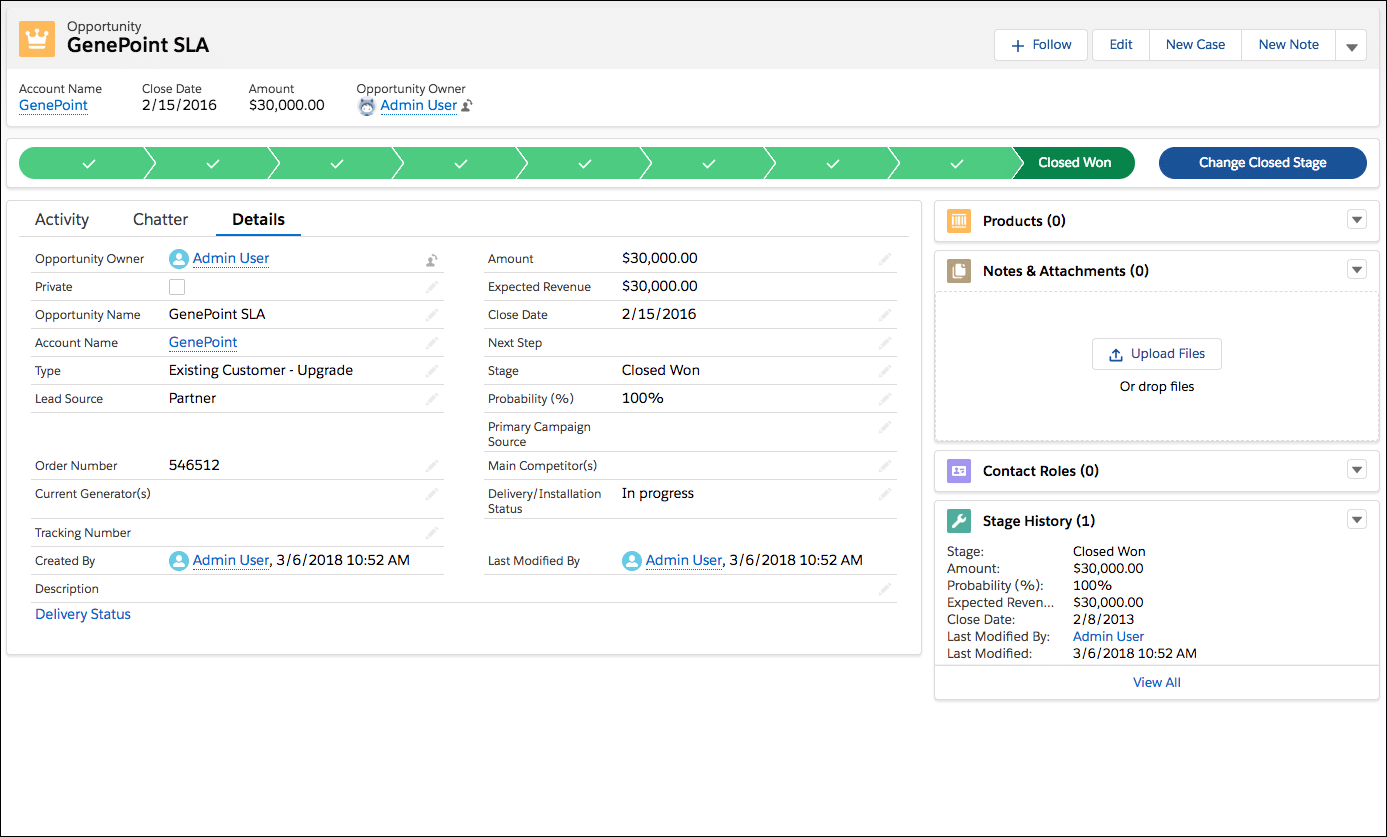
Task: Expand the Products panel dropdown arrow
Action: (1356, 220)
